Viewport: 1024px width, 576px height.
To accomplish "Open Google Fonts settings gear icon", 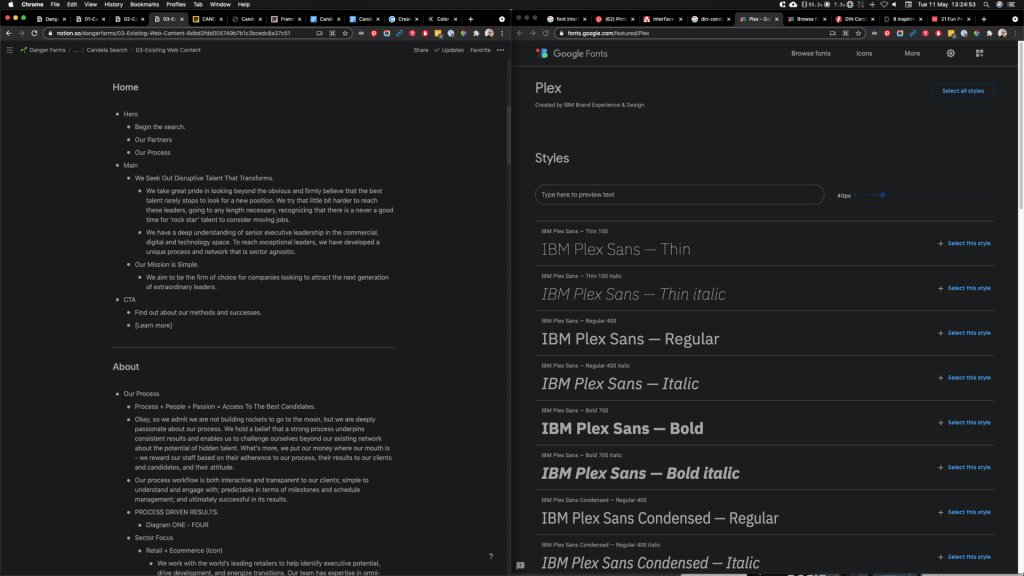I will pyautogui.click(x=951, y=53).
